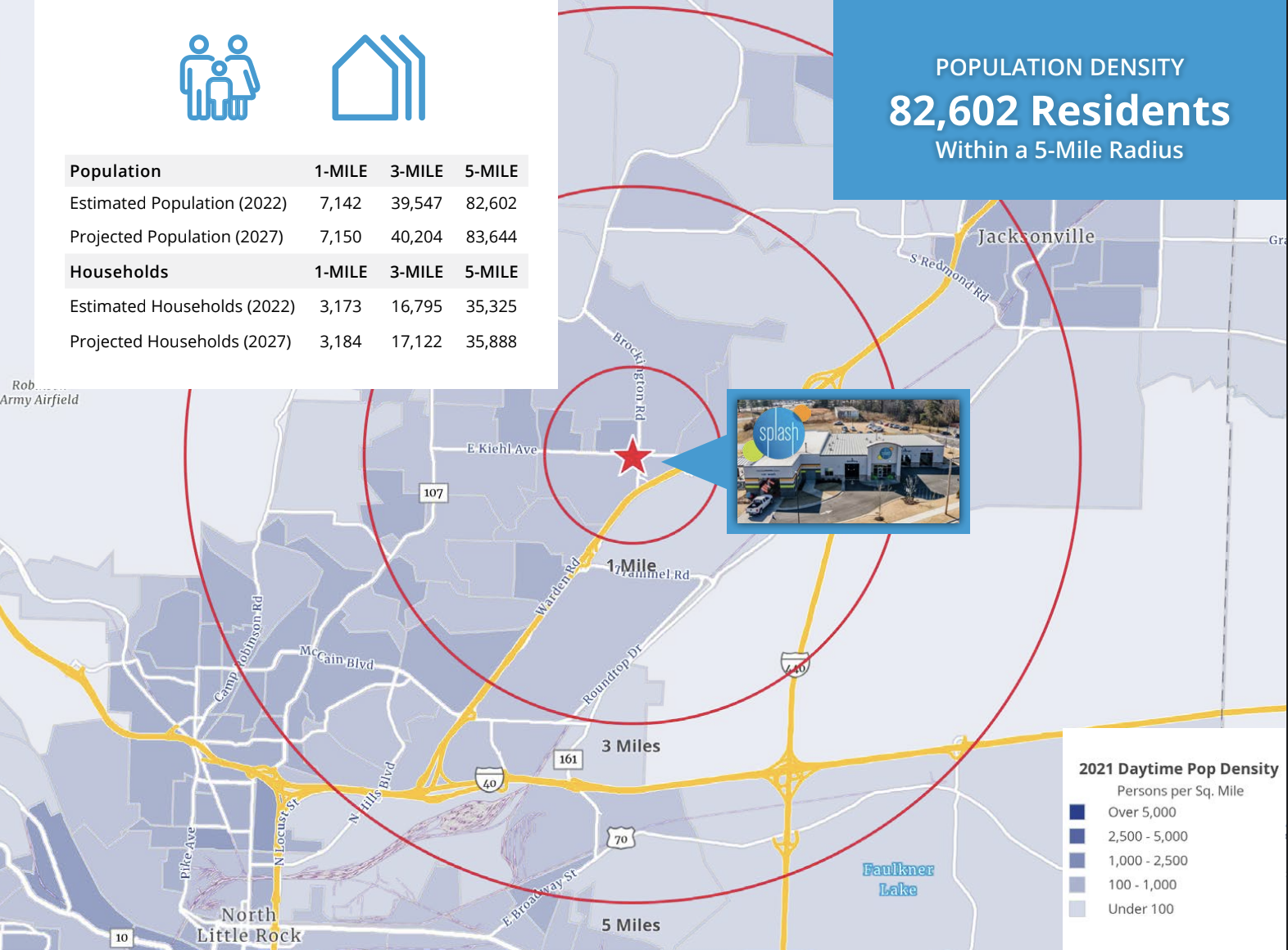Click the "3 Miles" radius label
This screenshot has height=950, width=1288.
point(630,746)
